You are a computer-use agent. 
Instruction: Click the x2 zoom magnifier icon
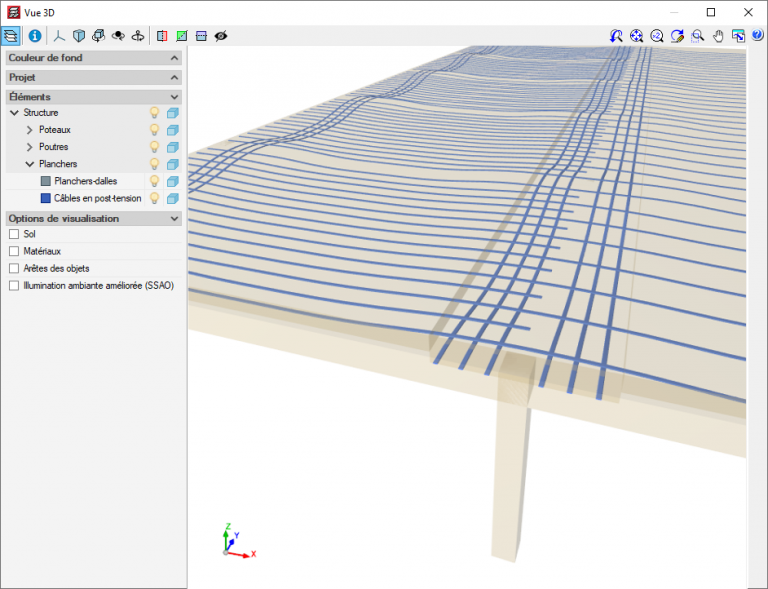tap(657, 36)
